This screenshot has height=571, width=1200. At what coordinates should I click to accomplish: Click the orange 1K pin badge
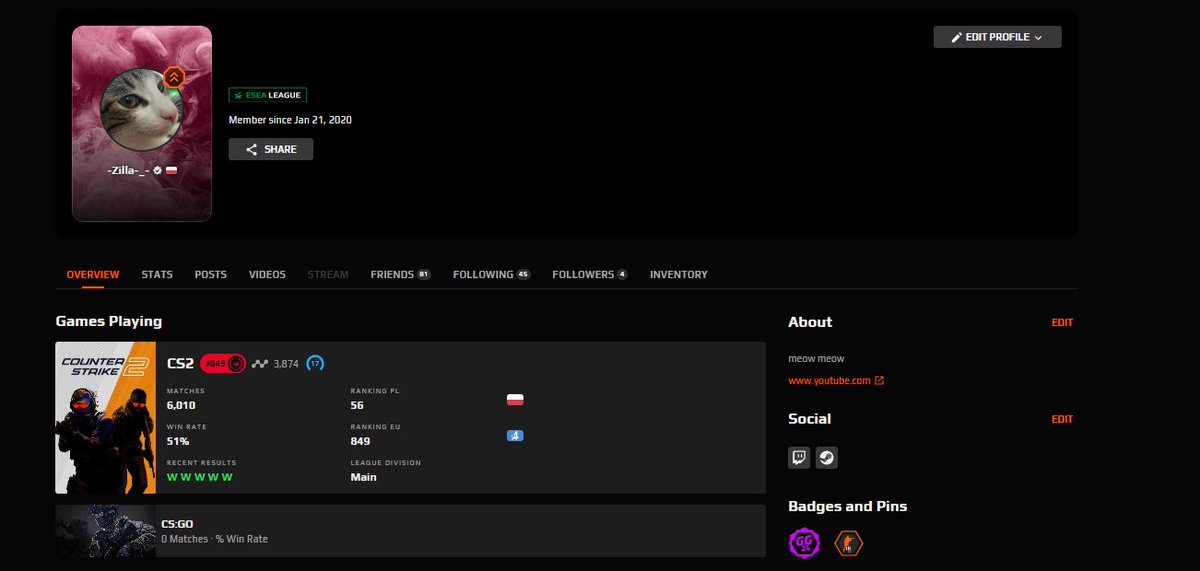848,544
